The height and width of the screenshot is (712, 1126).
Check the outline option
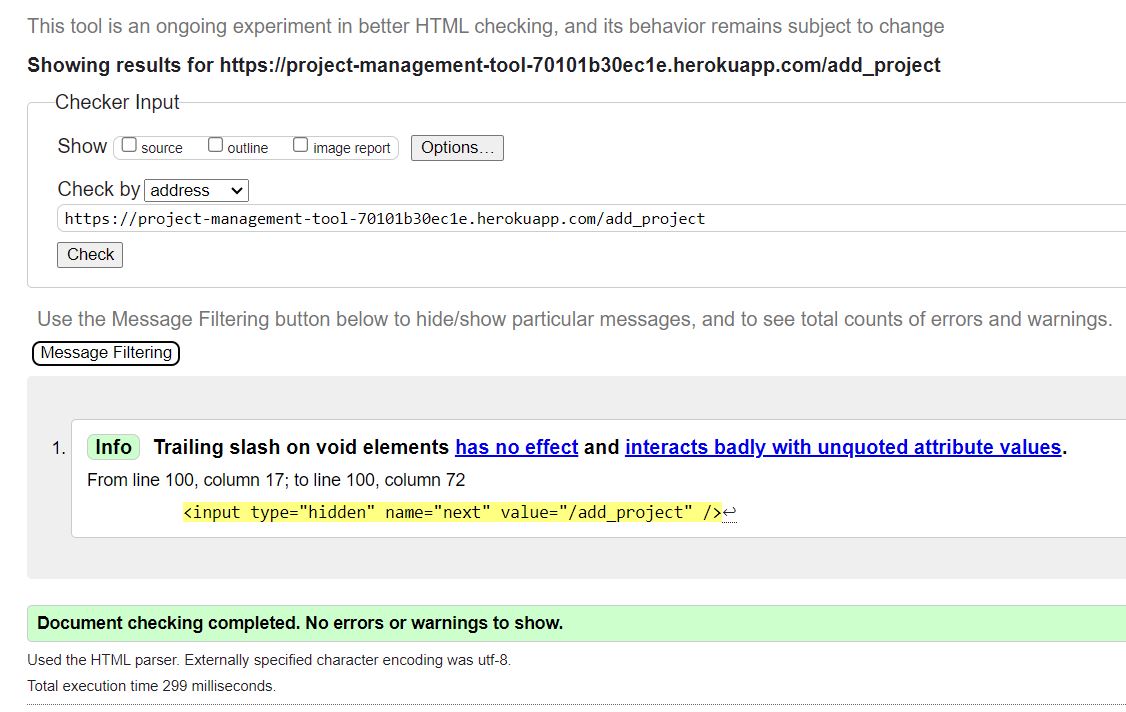click(215, 144)
